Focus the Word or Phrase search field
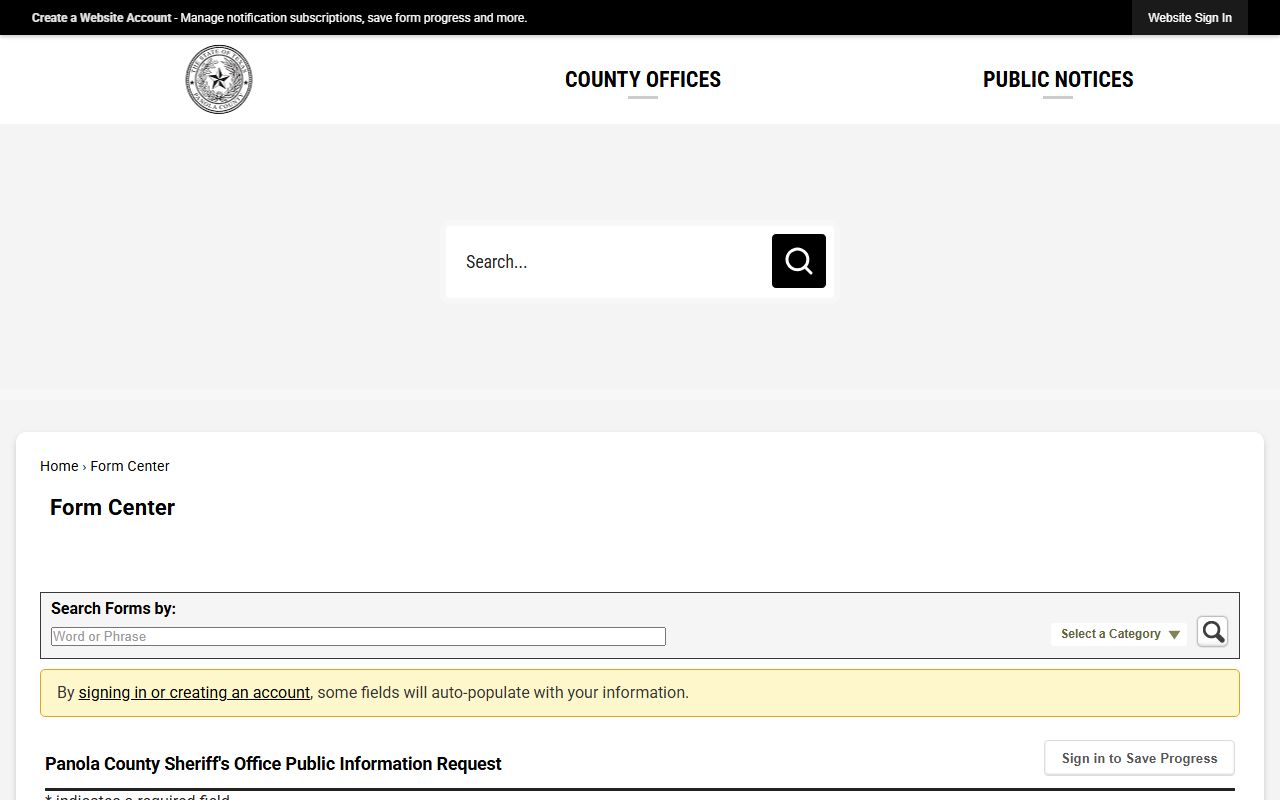 pos(358,636)
